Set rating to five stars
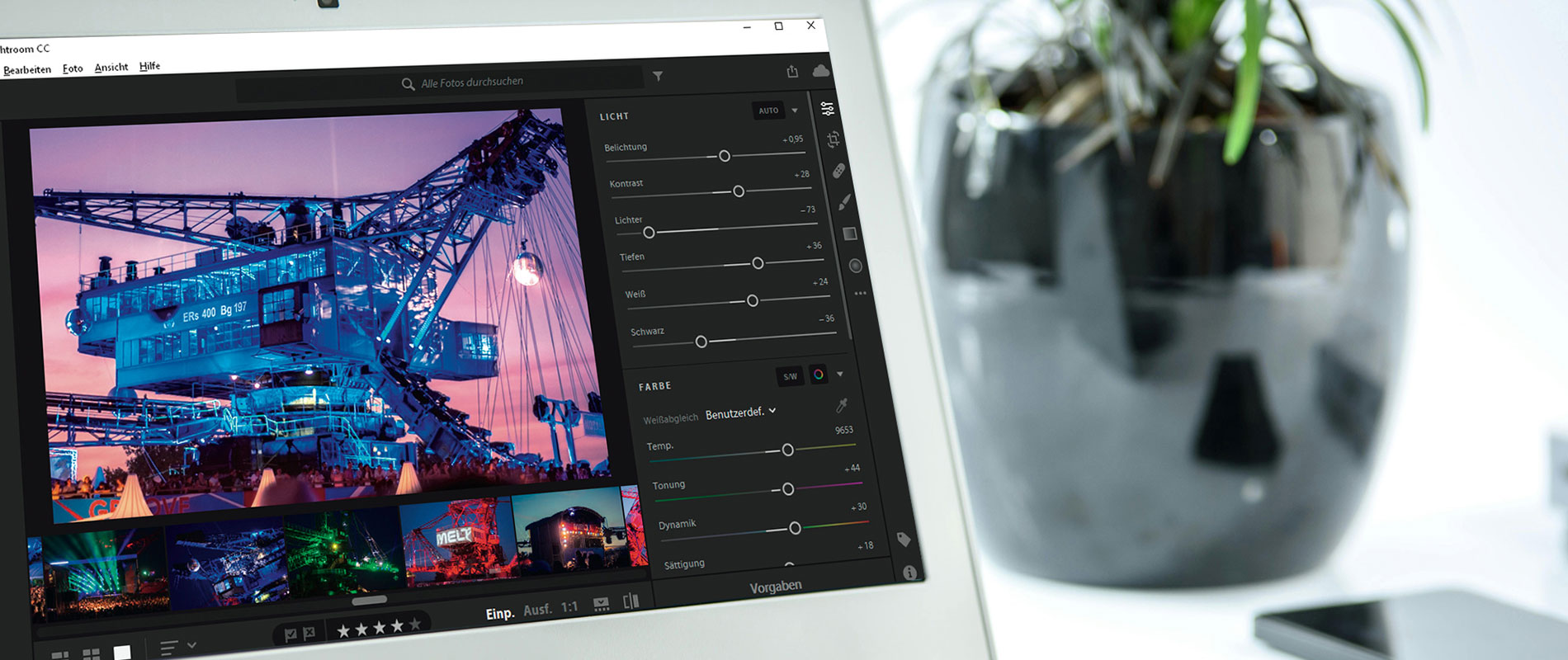 click(x=415, y=625)
